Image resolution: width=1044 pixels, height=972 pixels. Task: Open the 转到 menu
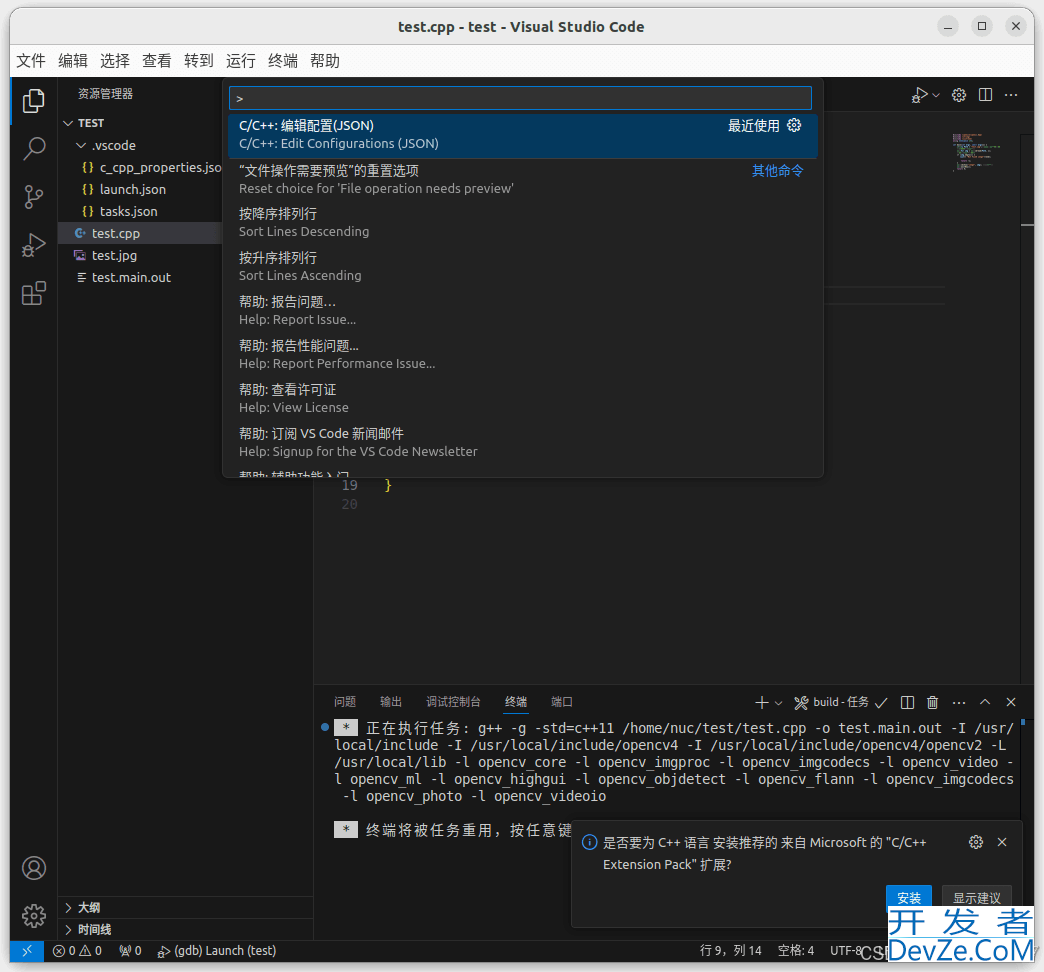198,61
